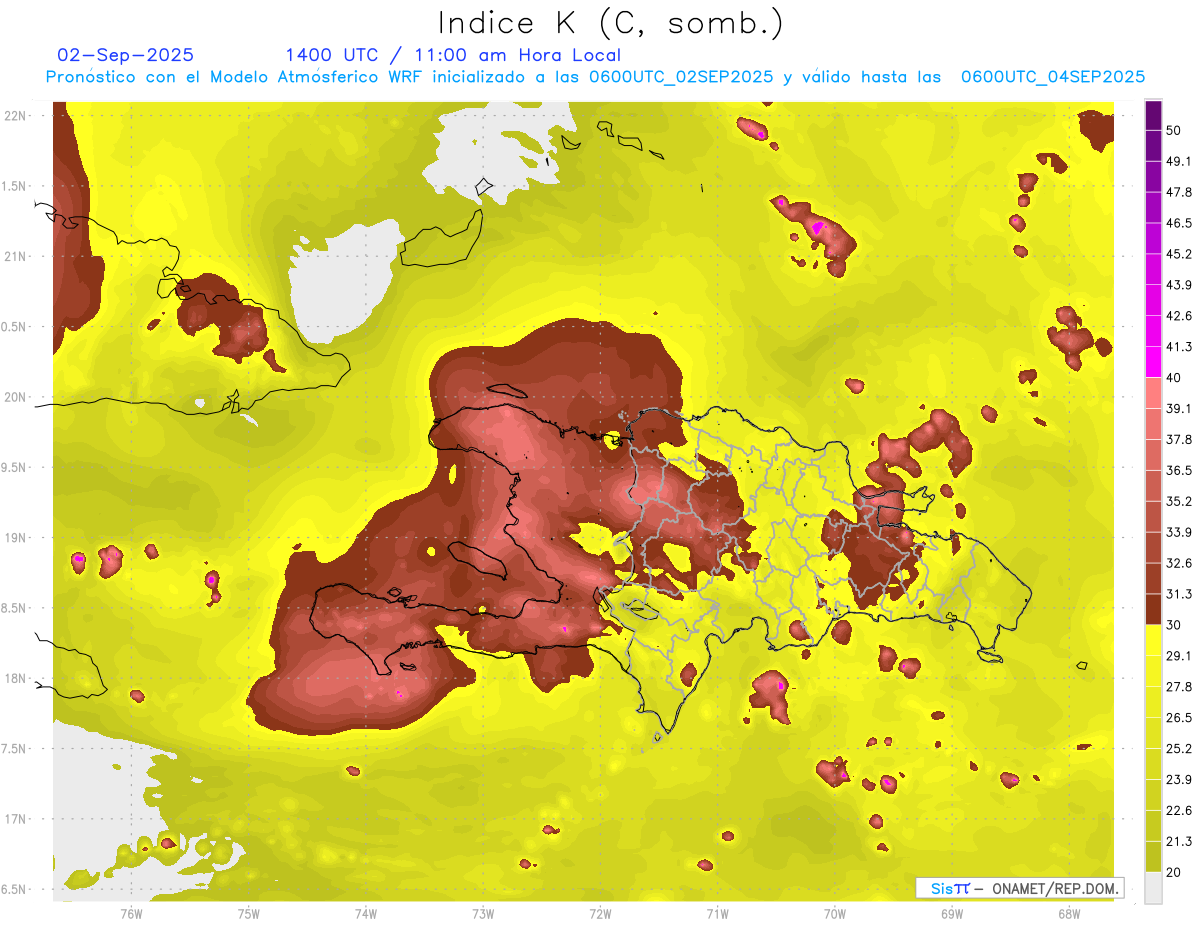
Task: Click the "0.5N" axis label
Action: tap(14, 327)
